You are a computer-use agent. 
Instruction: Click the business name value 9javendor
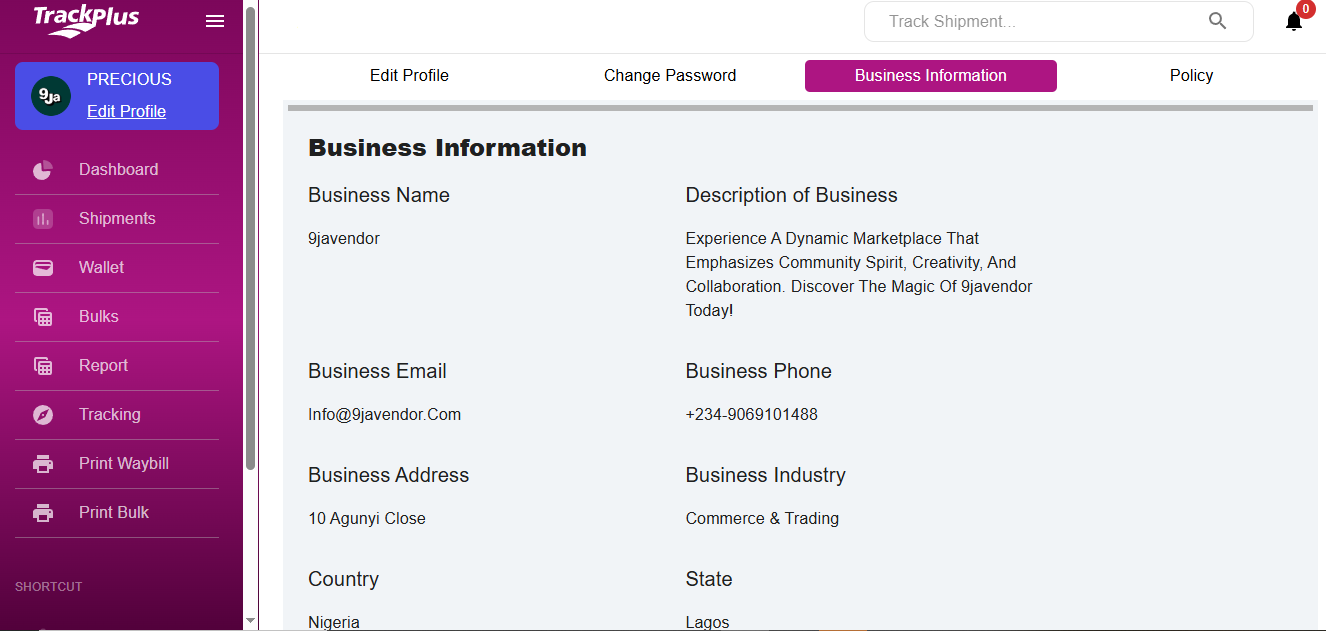tap(344, 239)
